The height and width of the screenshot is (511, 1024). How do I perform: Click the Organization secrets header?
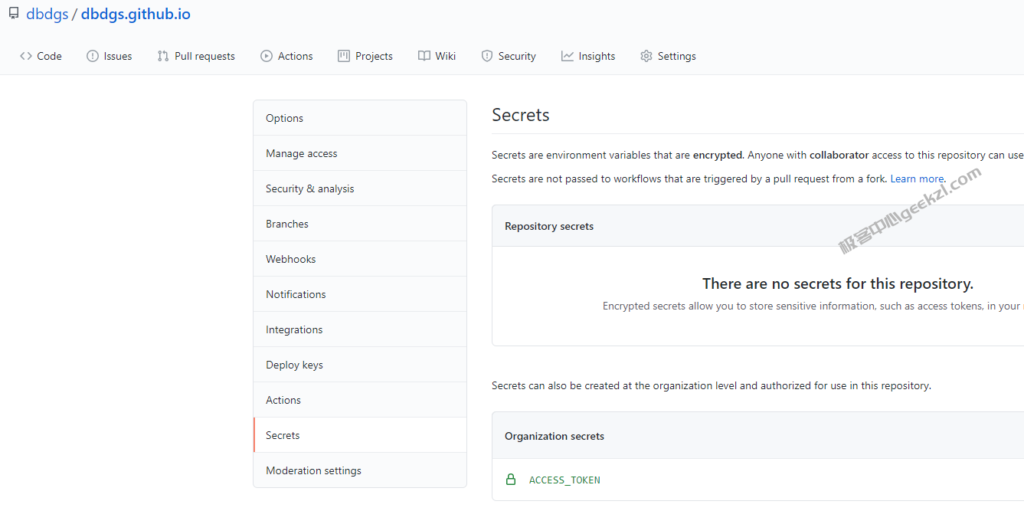554,437
